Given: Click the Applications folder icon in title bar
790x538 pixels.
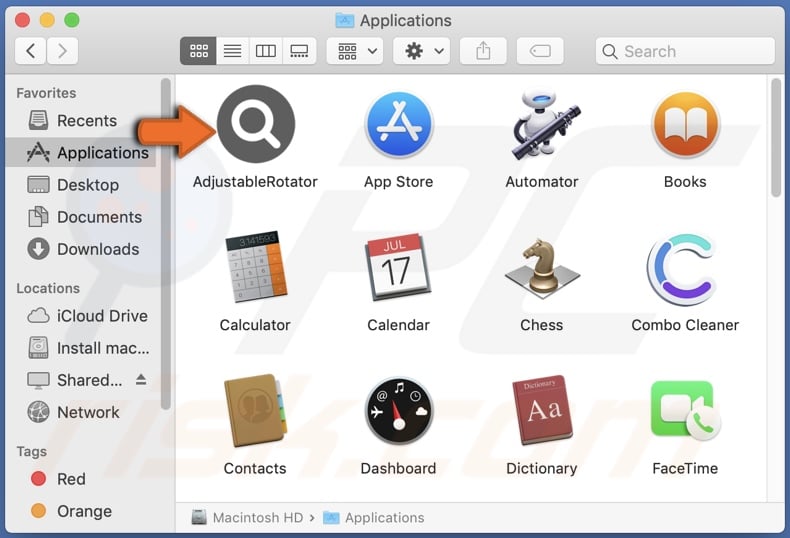Looking at the screenshot, I should click(x=345, y=20).
